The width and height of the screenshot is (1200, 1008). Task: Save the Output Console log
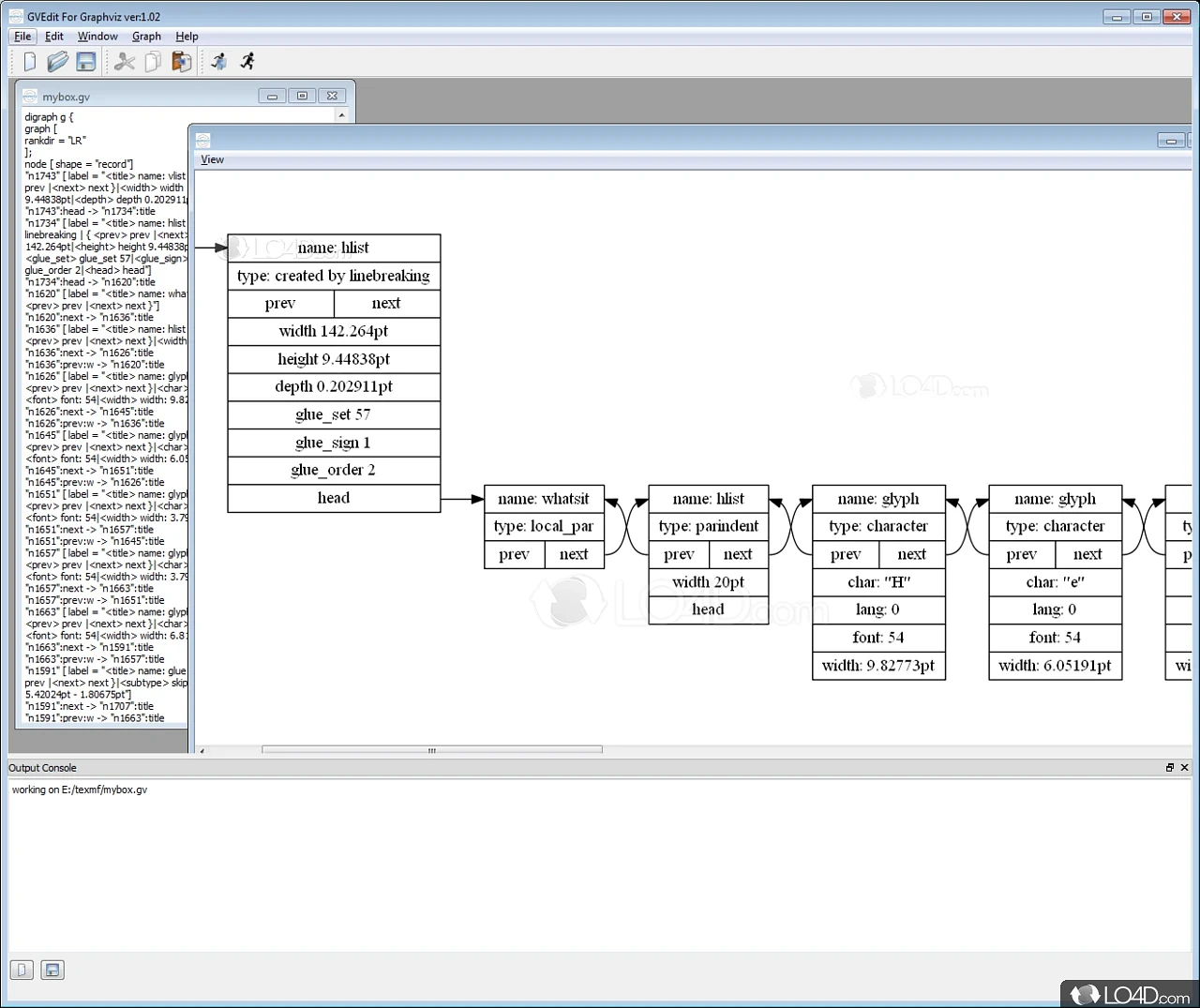(52, 970)
